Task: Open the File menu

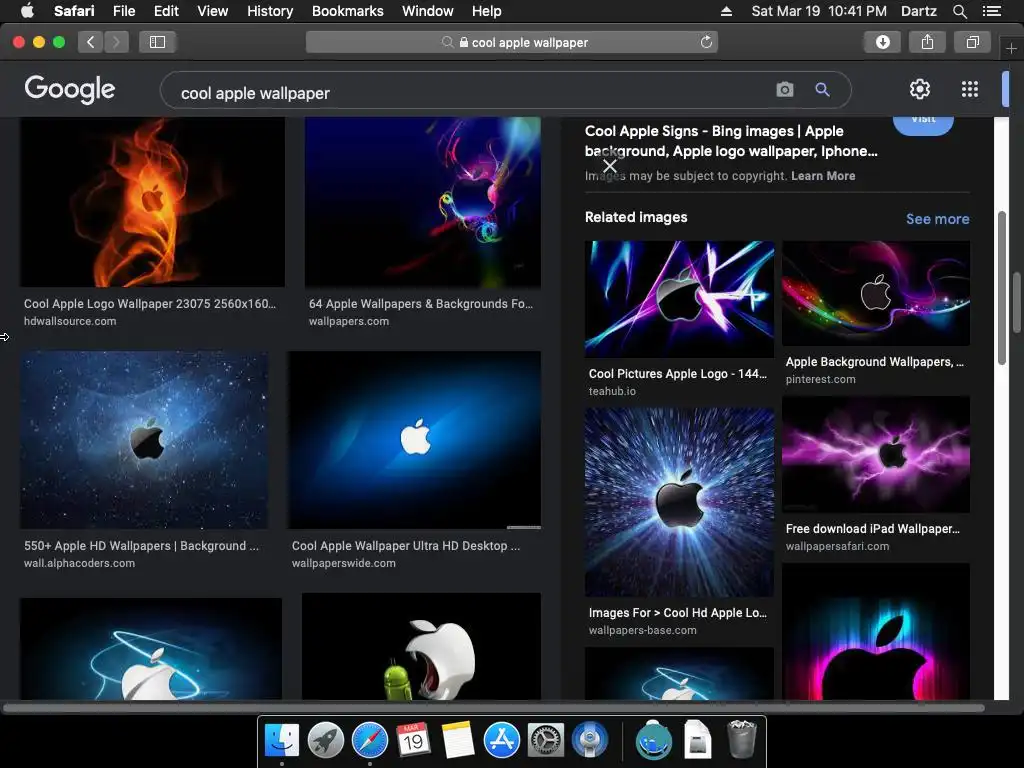Action: [x=123, y=11]
